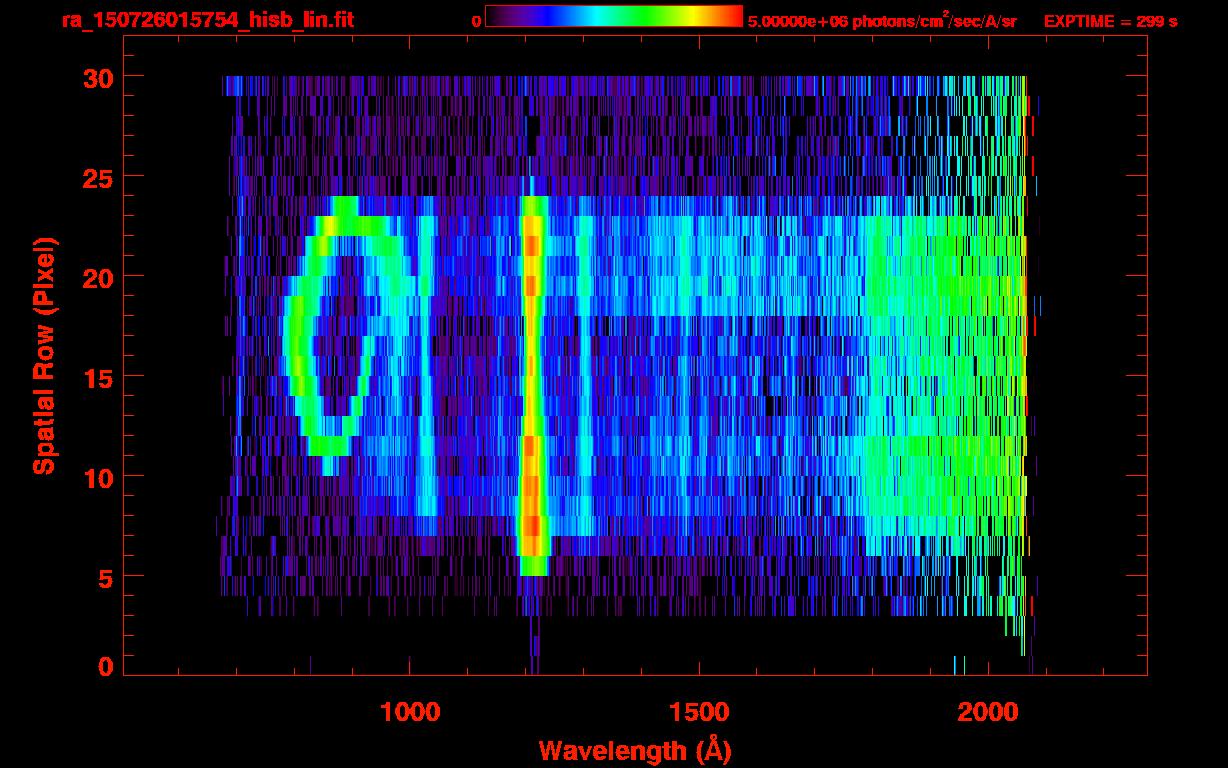
Task: Click the x-axis tick label 1500
Action: (x=699, y=712)
